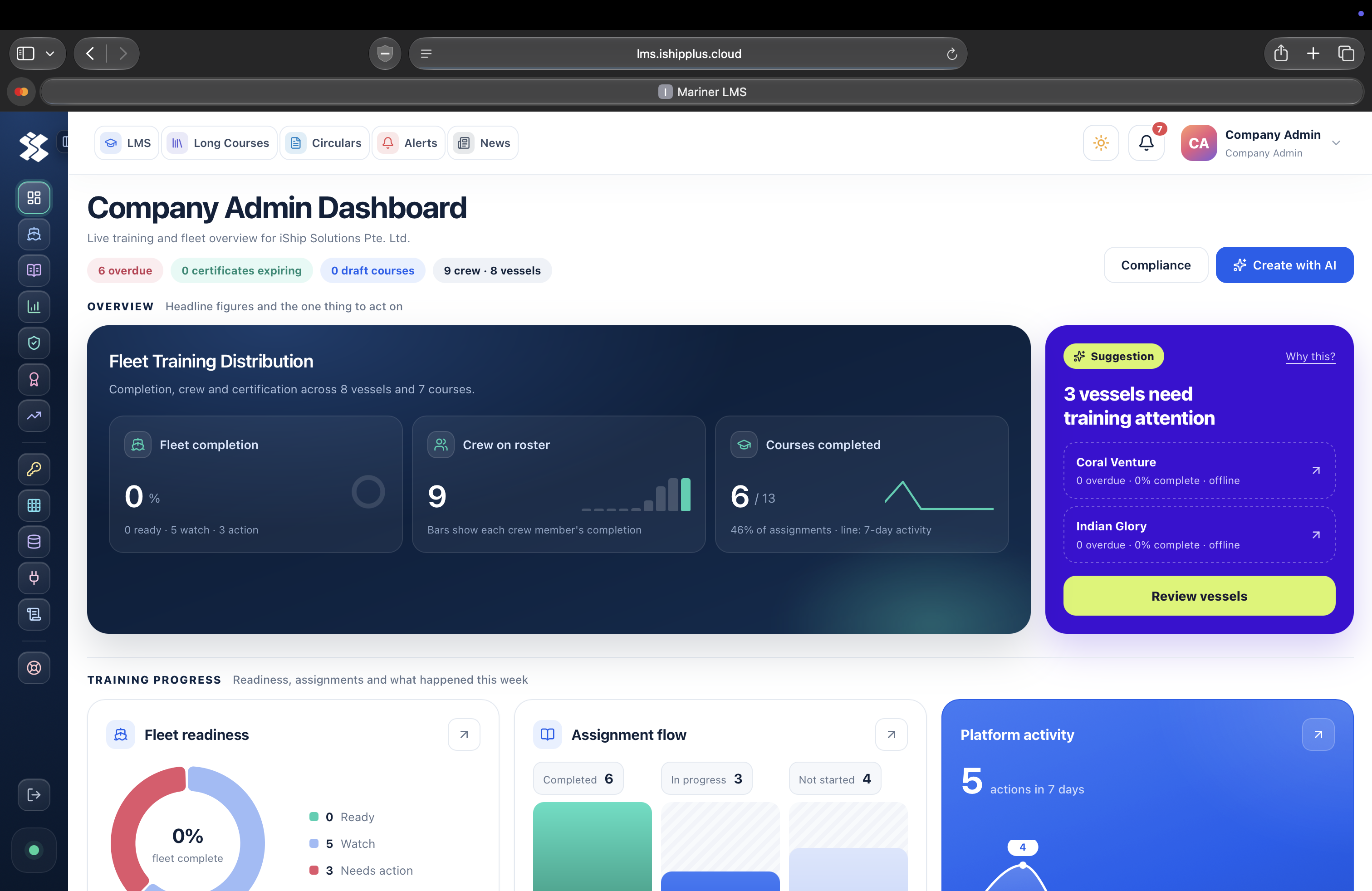Click the Review vessels button

pyautogui.click(x=1199, y=596)
